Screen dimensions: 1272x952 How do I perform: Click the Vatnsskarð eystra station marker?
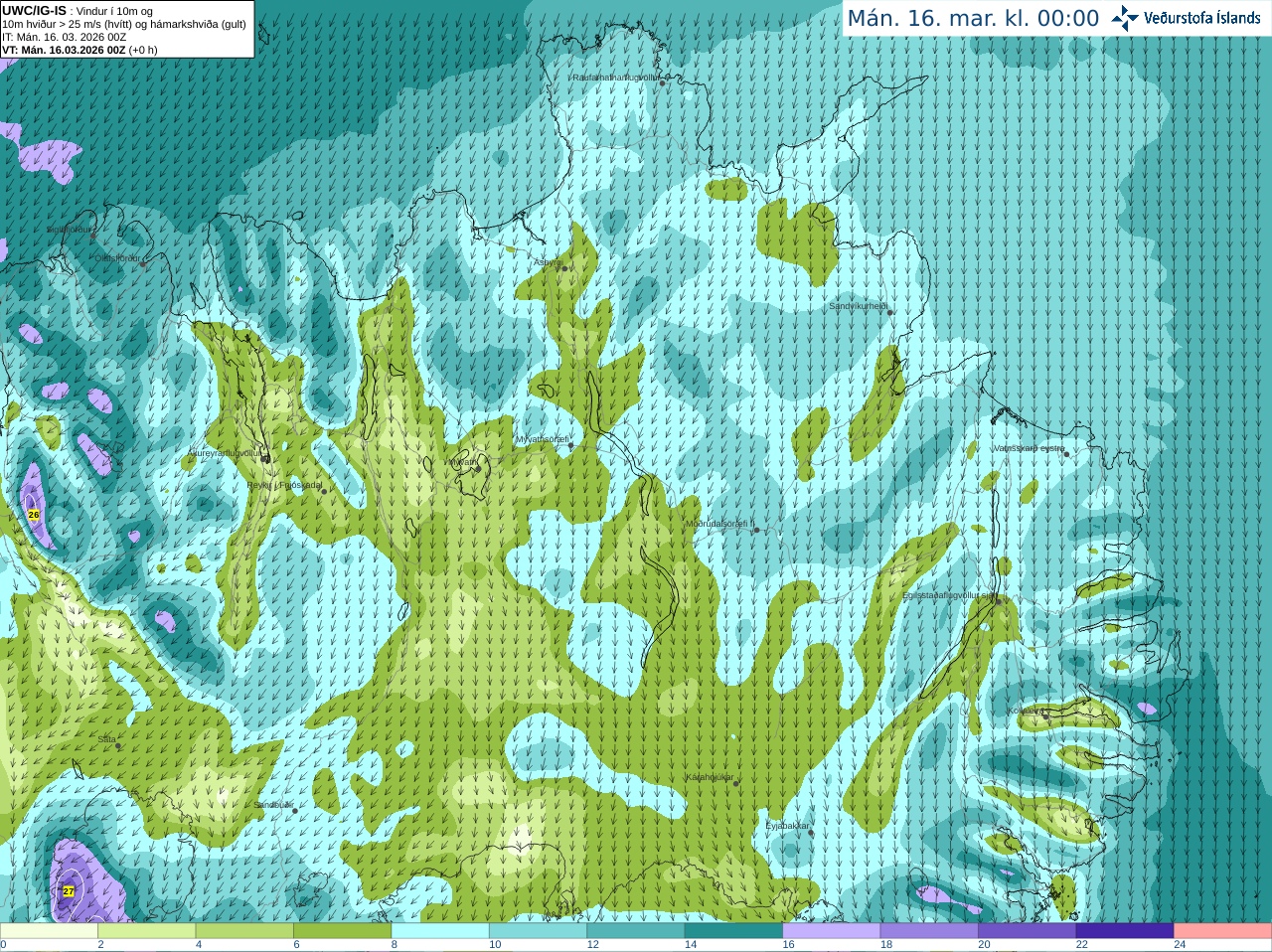[1066, 454]
